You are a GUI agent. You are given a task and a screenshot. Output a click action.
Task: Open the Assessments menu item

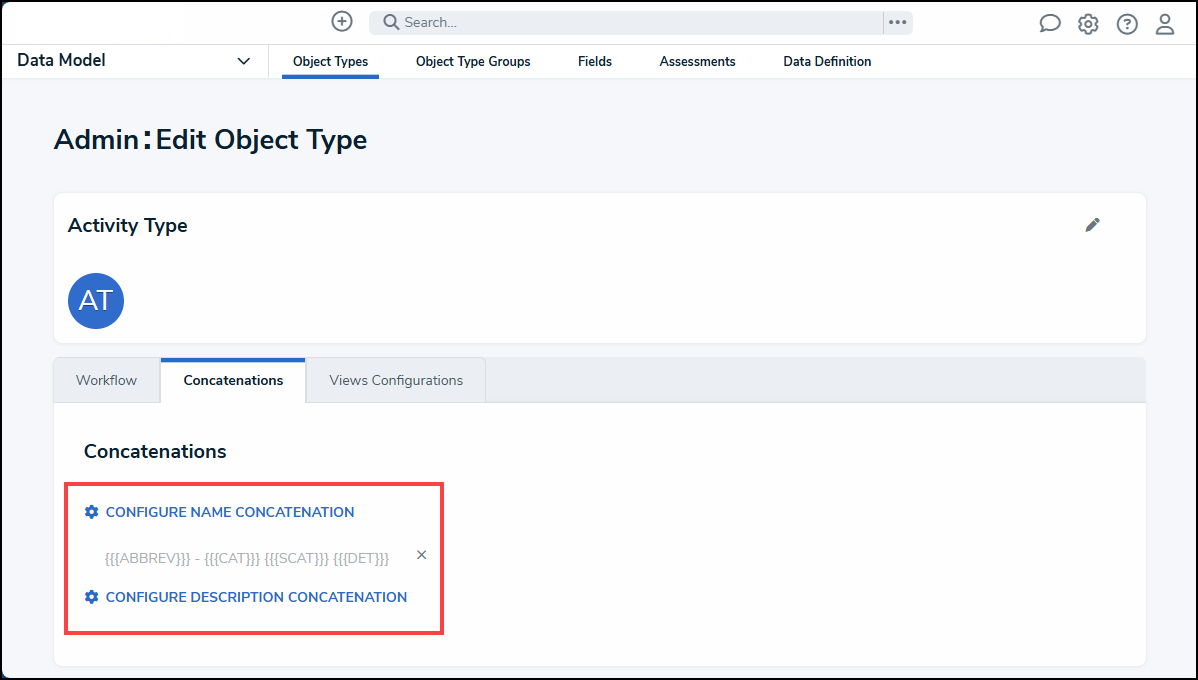(697, 62)
